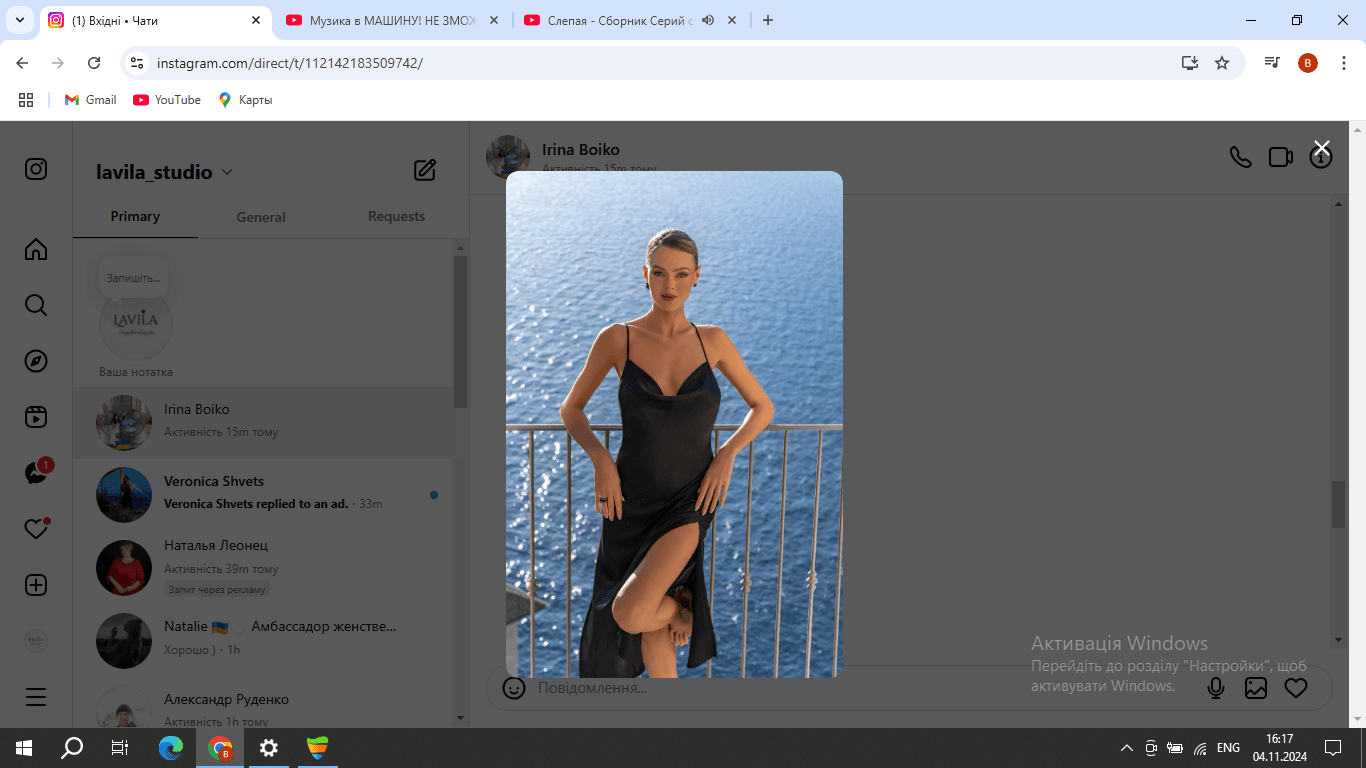The width and height of the screenshot is (1366, 768).
Task: Open the Карты bookmark
Action: [x=245, y=100]
